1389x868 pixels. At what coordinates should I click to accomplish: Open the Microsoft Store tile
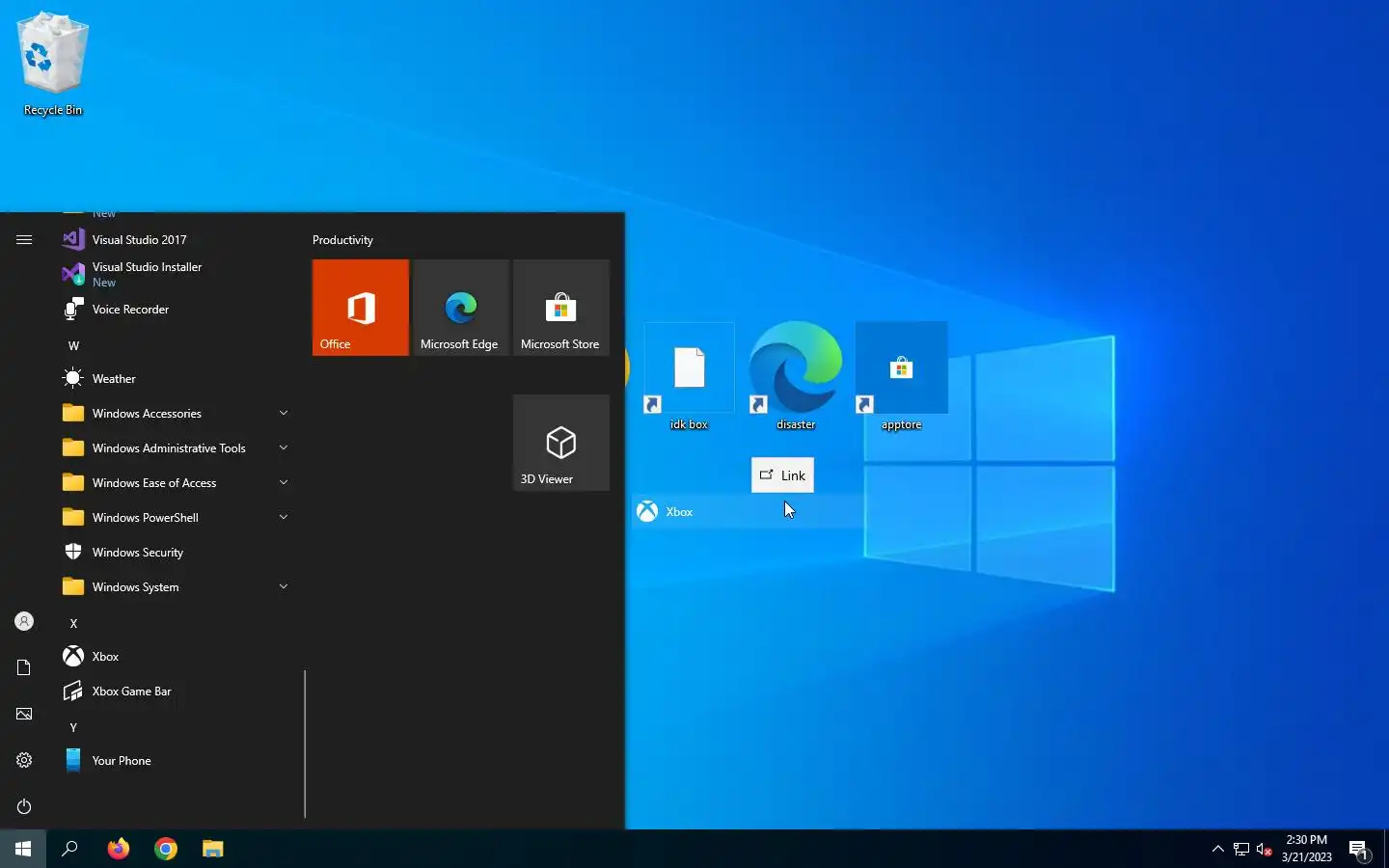[561, 308]
